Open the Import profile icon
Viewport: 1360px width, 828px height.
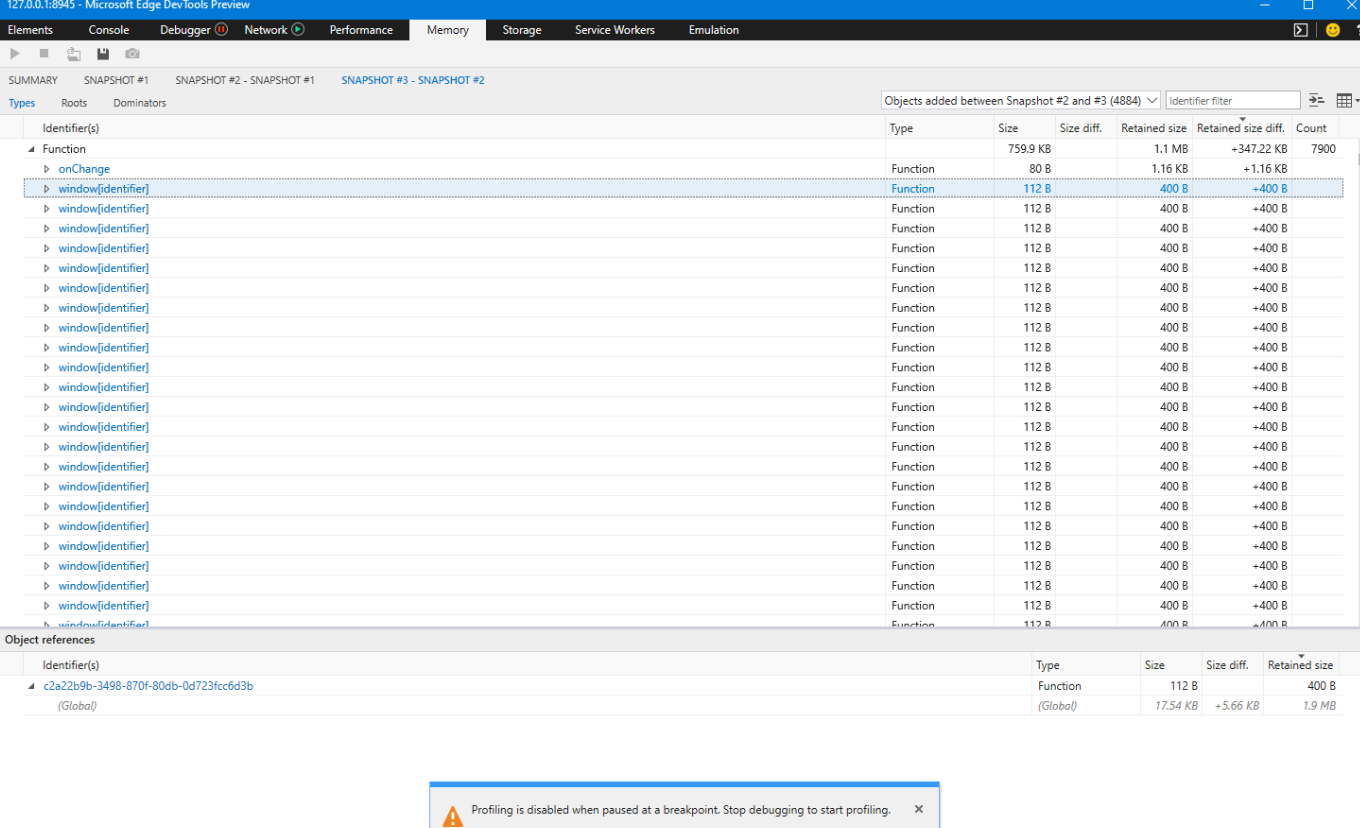click(74, 54)
